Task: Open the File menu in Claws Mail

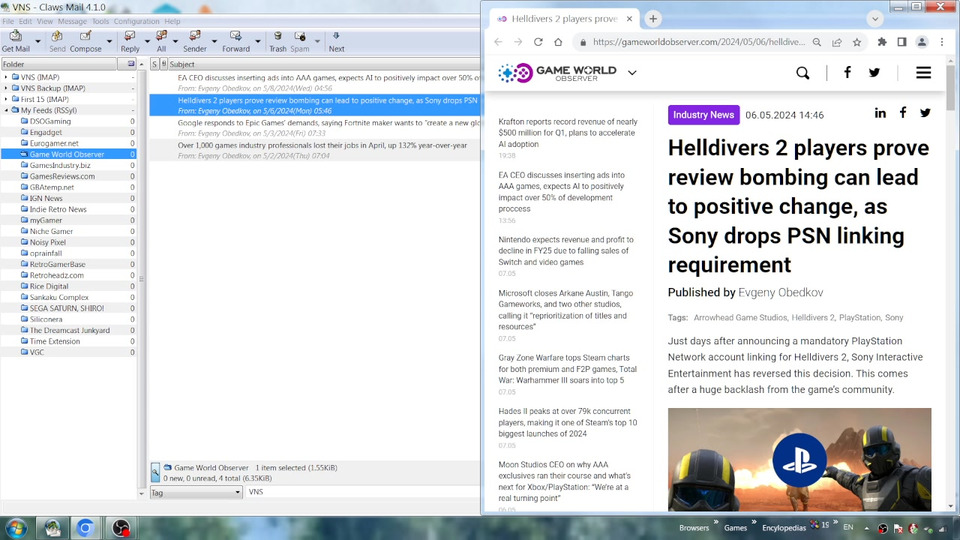Action: pyautogui.click(x=8, y=21)
